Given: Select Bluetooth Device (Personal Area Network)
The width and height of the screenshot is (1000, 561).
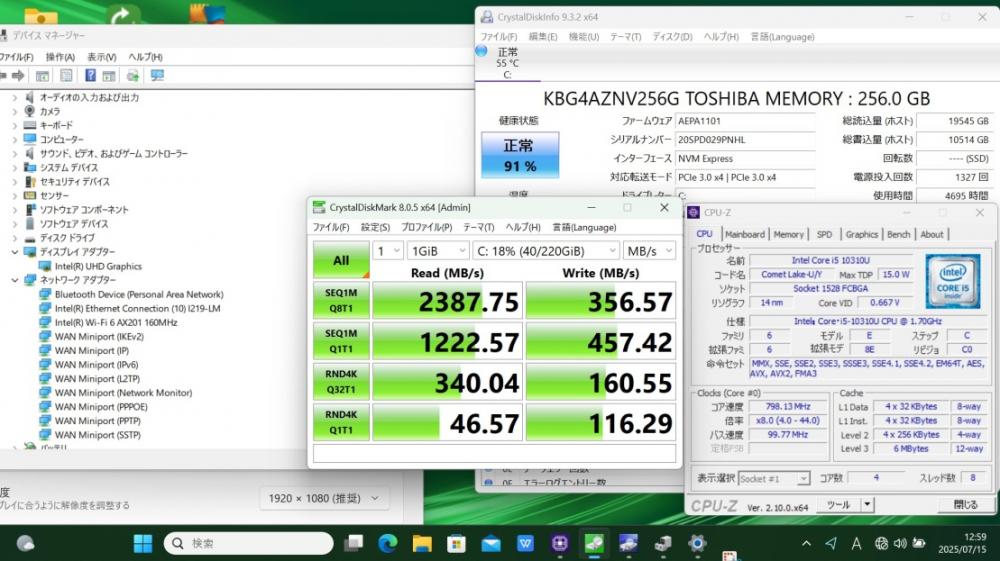Looking at the screenshot, I should (139, 295).
